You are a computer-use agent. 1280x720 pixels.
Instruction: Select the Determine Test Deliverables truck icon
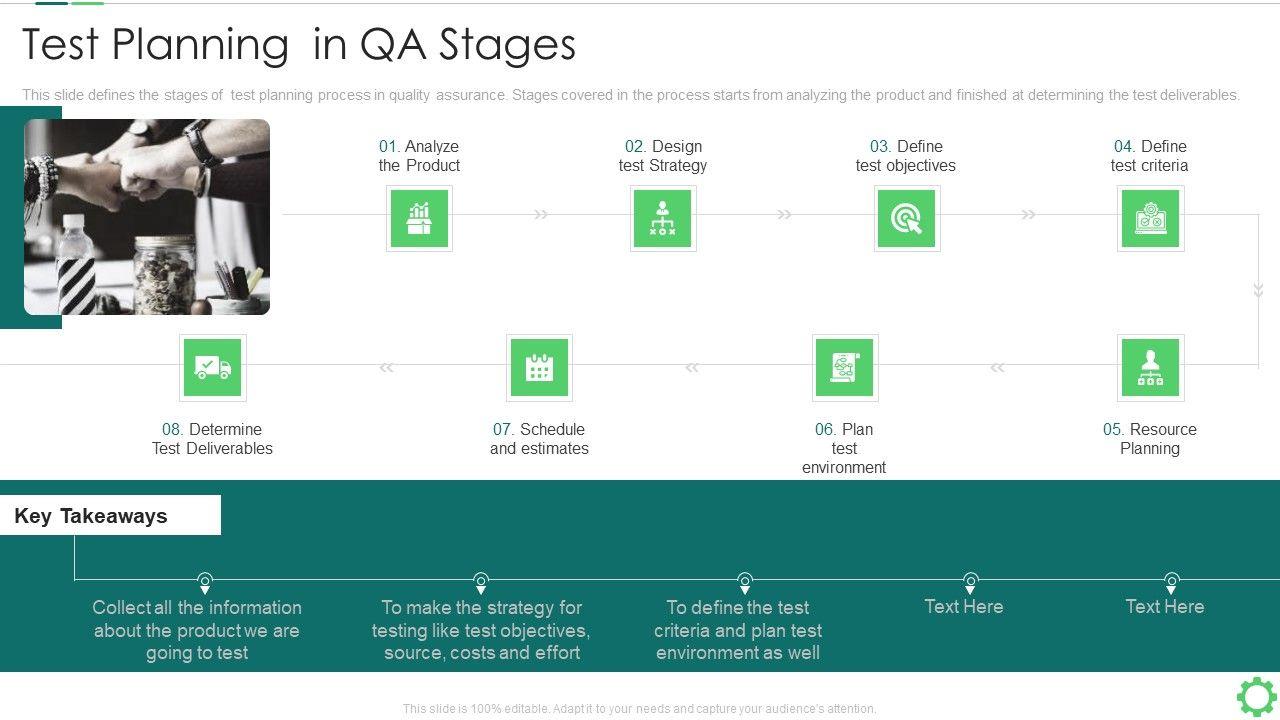pyautogui.click(x=212, y=367)
